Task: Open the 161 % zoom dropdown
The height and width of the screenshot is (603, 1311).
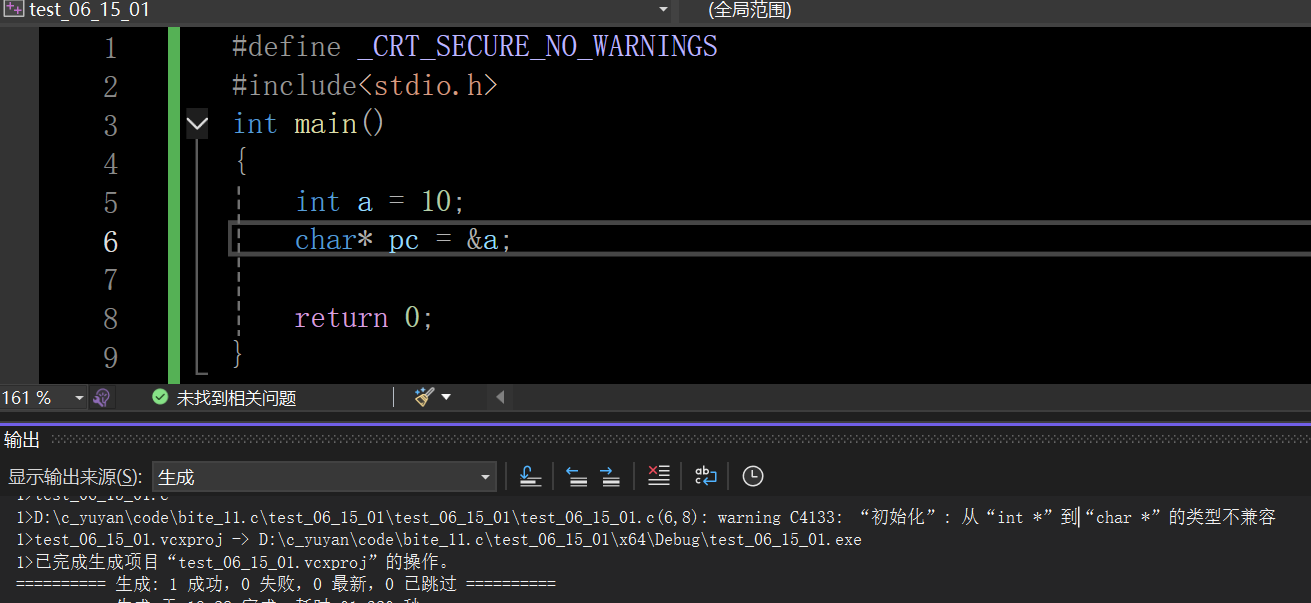Action: [79, 398]
